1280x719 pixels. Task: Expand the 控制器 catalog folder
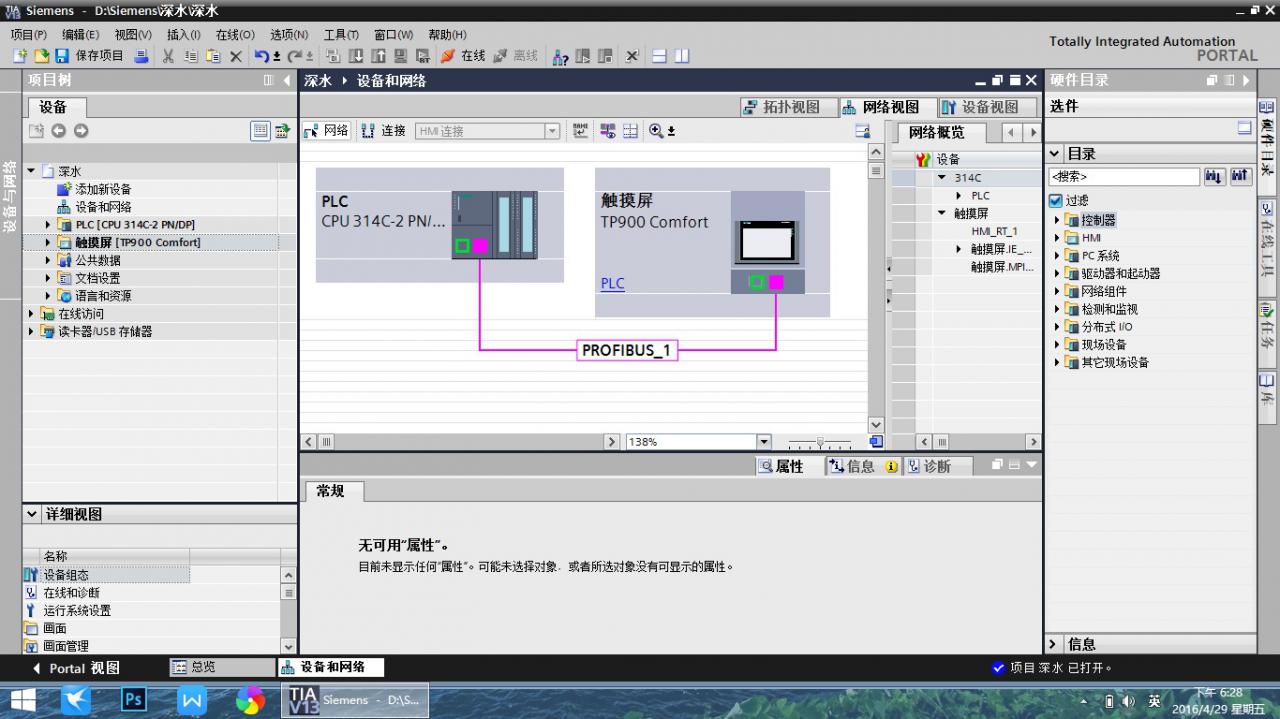[x=1058, y=220]
